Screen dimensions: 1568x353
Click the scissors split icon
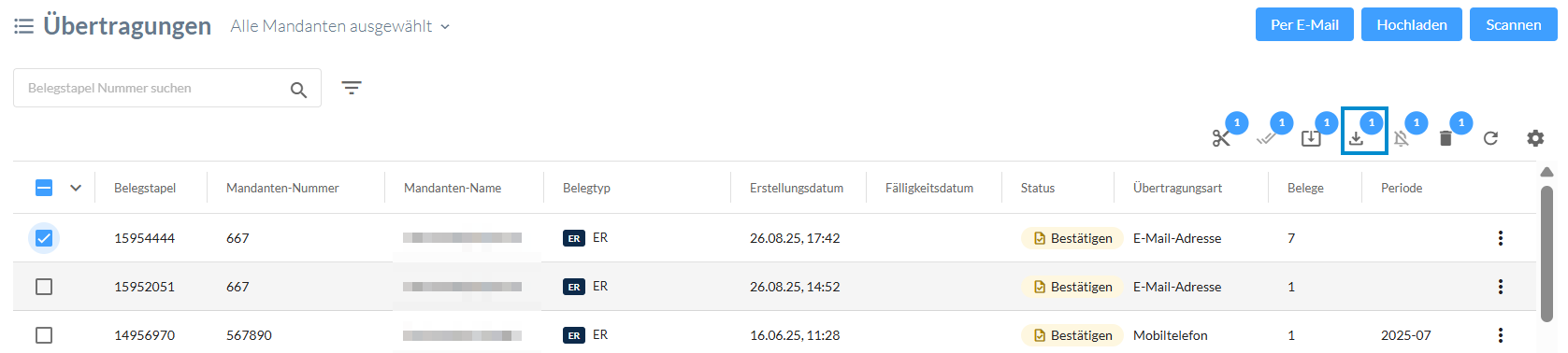(x=1221, y=138)
